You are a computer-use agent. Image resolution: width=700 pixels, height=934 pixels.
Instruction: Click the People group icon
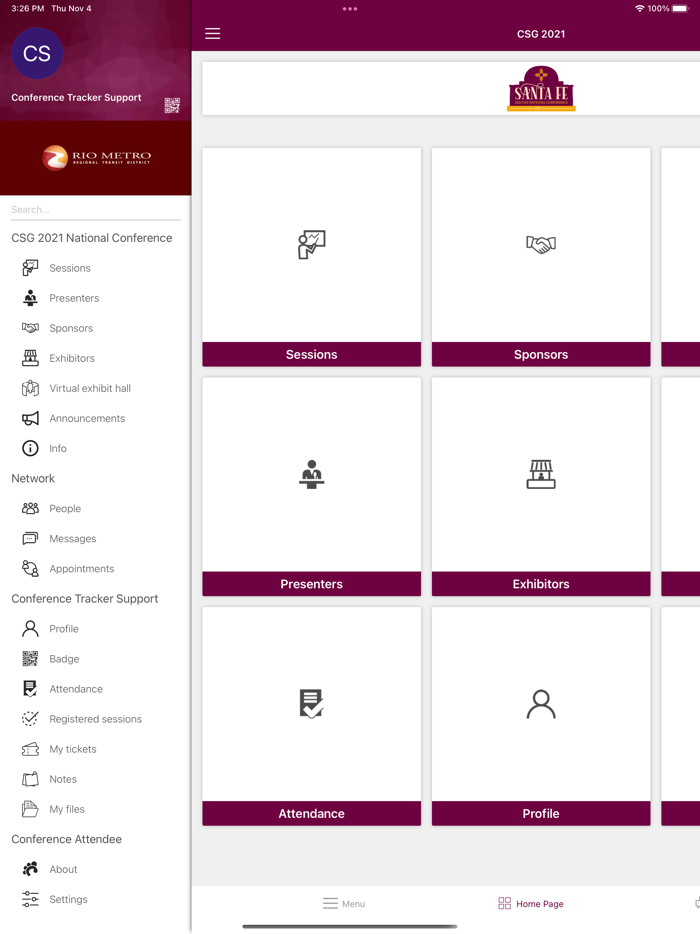[30, 508]
